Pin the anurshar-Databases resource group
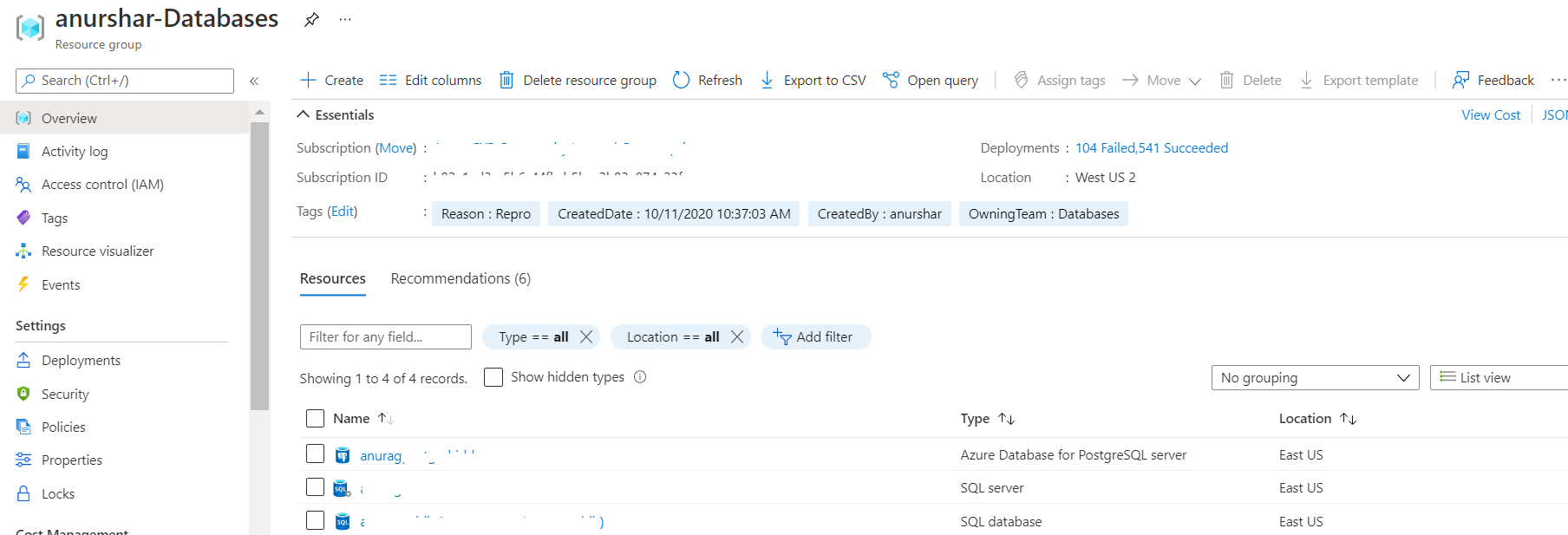 coord(311,19)
